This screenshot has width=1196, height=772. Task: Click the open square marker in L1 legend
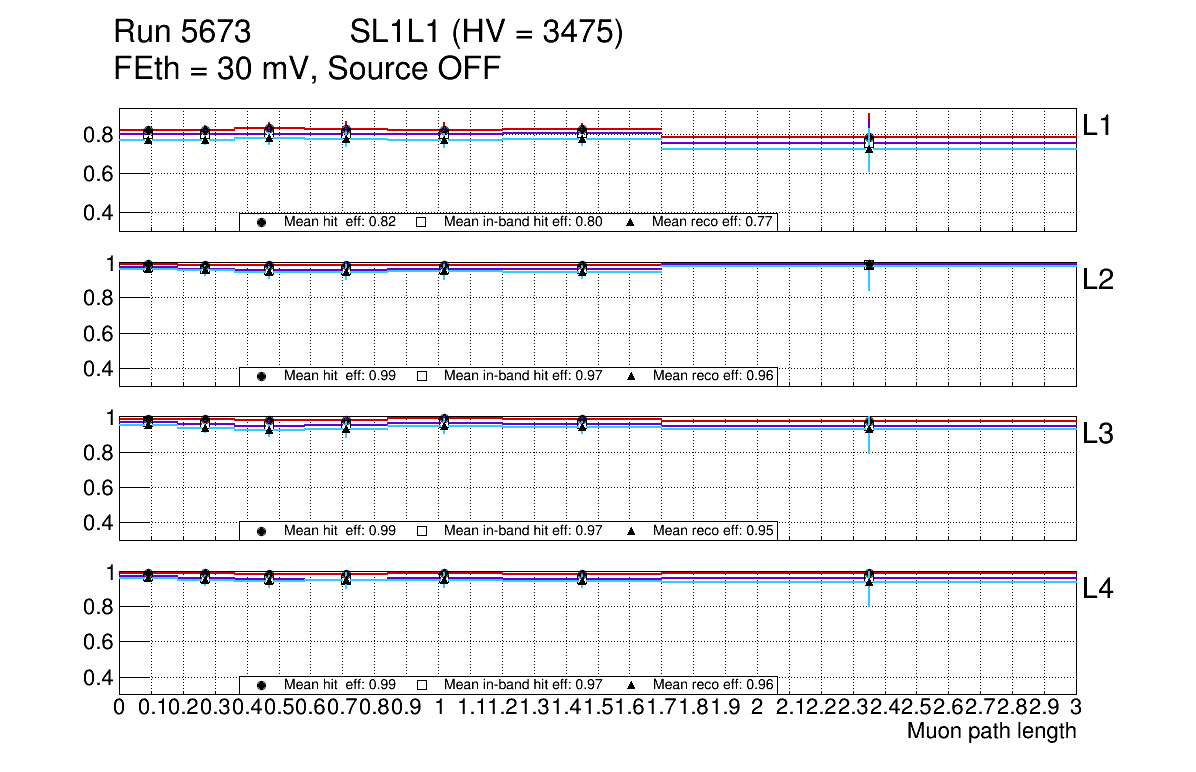click(421, 222)
